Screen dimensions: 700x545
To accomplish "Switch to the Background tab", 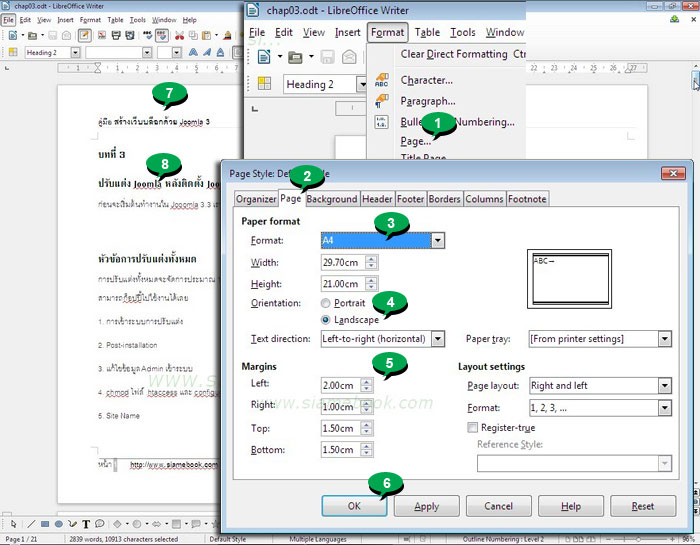I will (332, 199).
